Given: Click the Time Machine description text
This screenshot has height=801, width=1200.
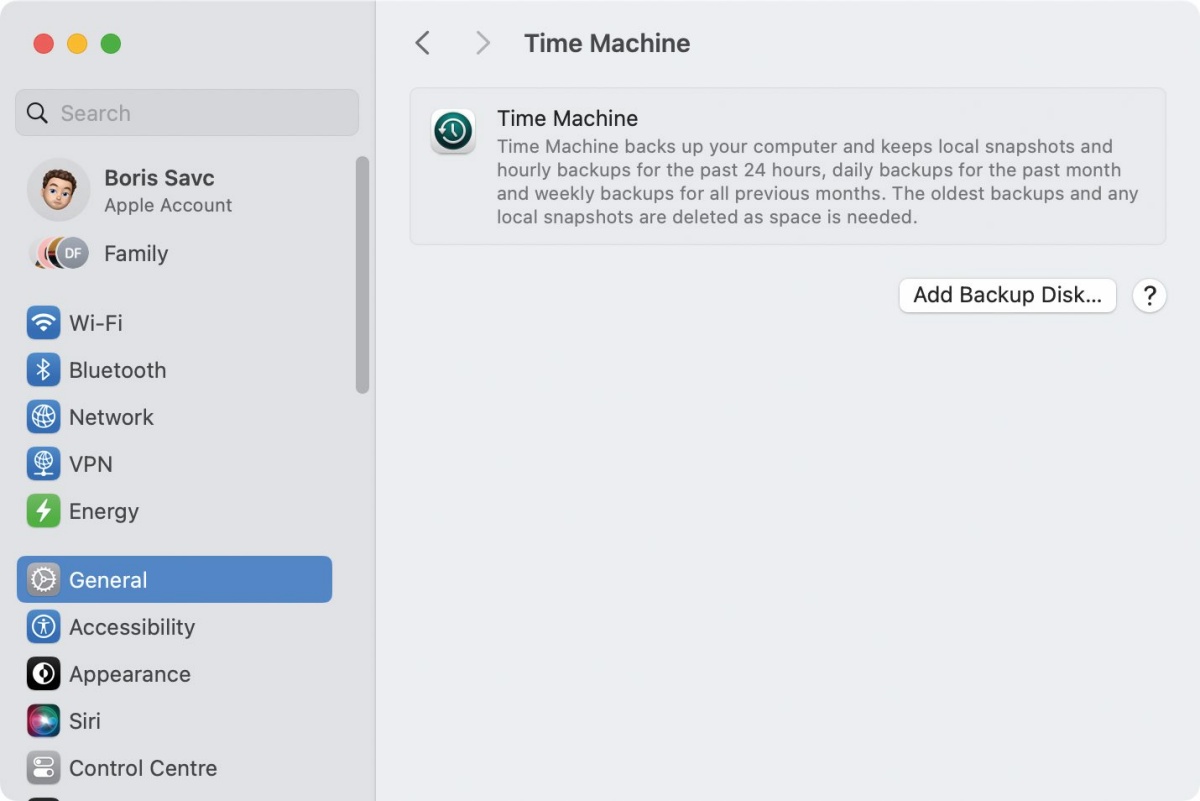Looking at the screenshot, I should click(818, 181).
